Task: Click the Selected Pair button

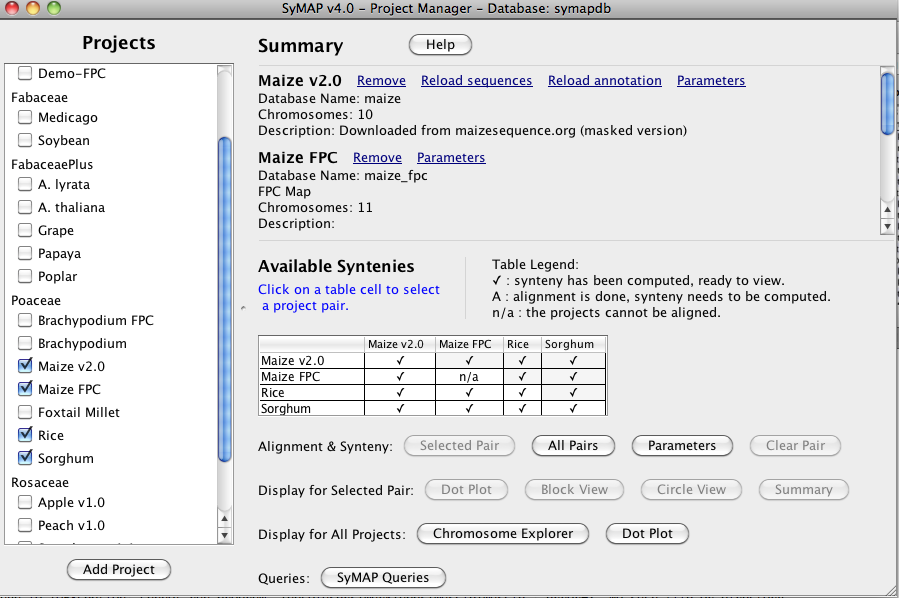Action: point(459,445)
